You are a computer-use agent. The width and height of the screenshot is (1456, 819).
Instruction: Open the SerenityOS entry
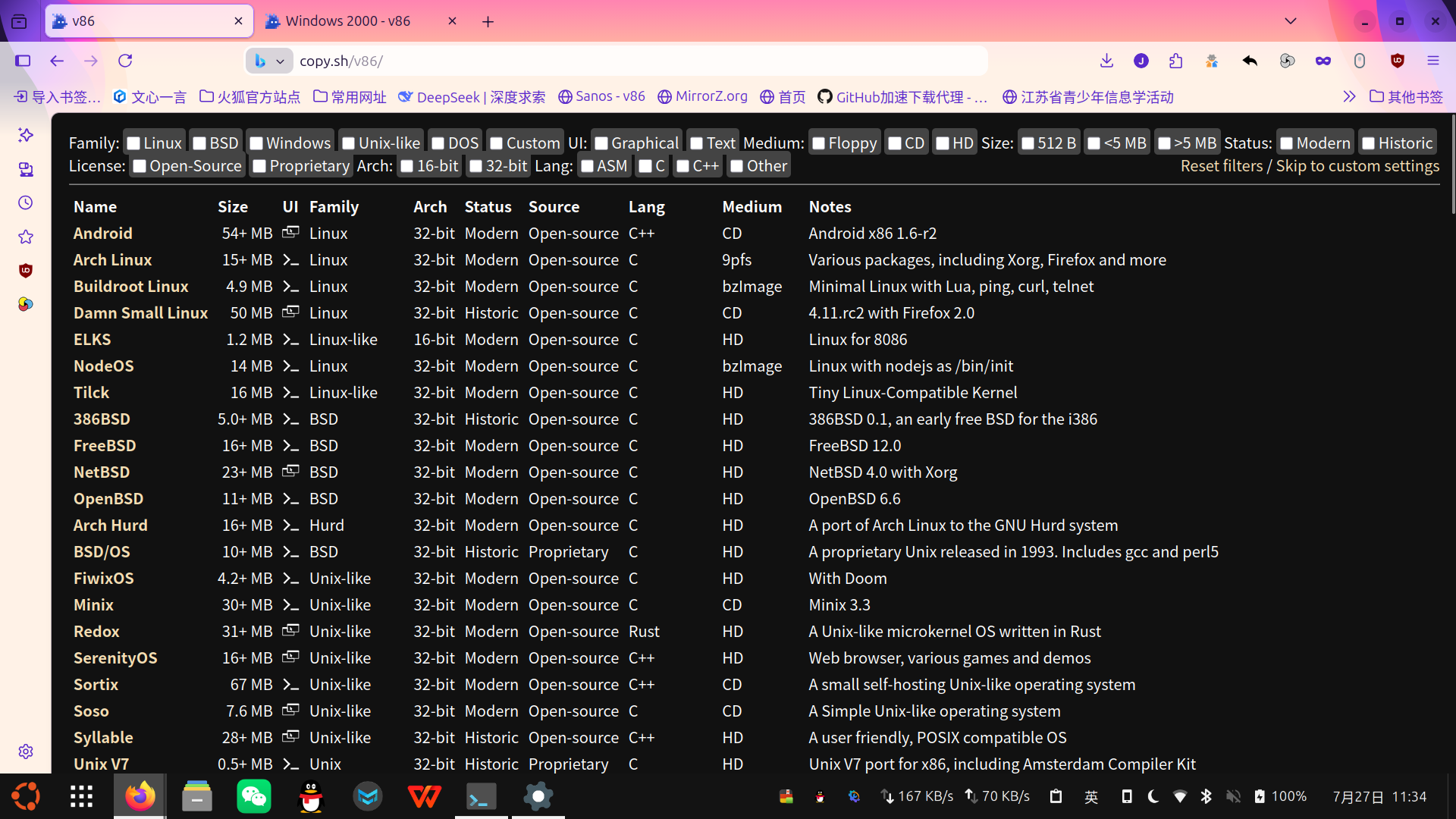pos(115,658)
